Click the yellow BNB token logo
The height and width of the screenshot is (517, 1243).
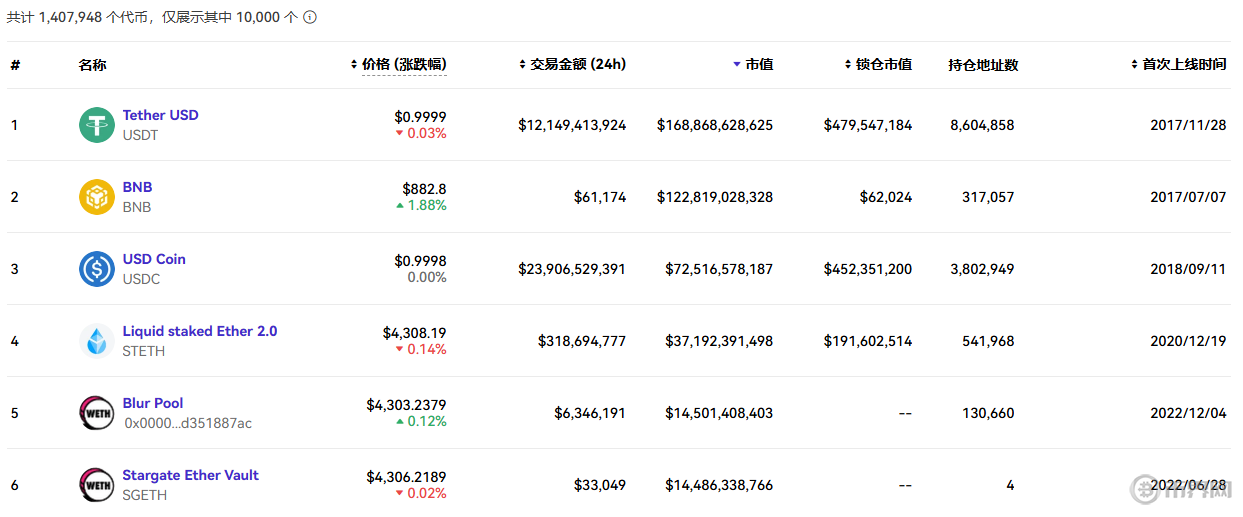[x=97, y=197]
